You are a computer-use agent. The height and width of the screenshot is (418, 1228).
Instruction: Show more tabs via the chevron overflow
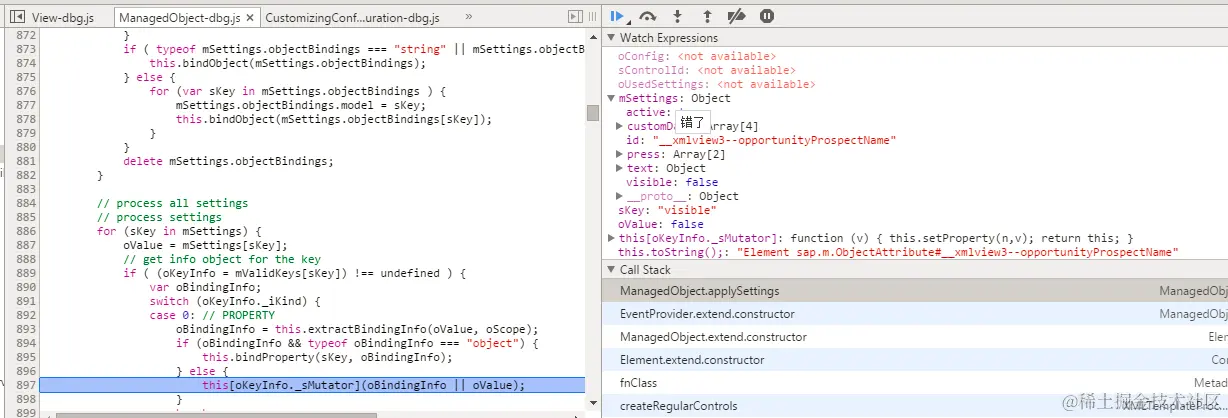tap(469, 17)
